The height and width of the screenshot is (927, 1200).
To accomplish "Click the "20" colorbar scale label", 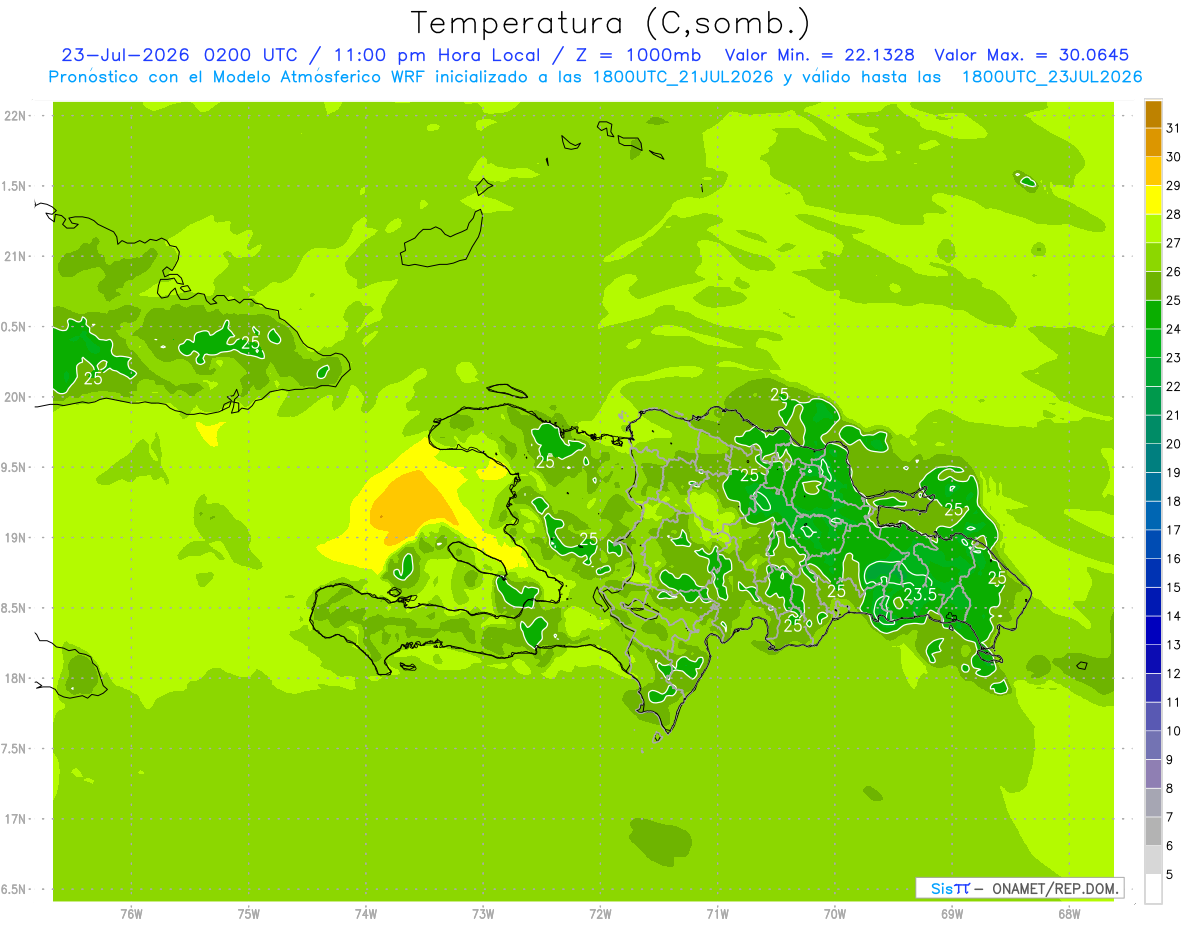I will 1173,443.
